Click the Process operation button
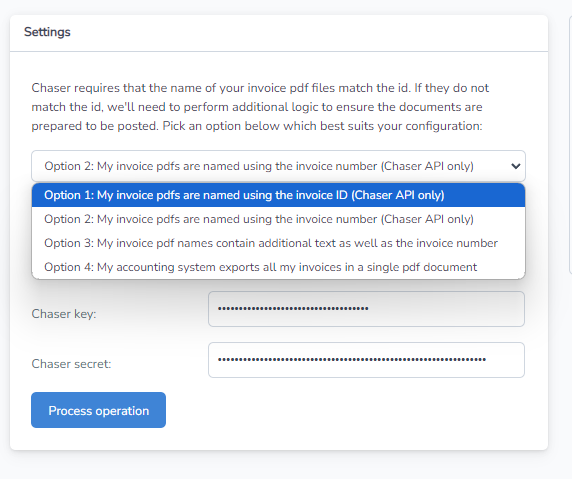The image size is (572, 479). 98,410
